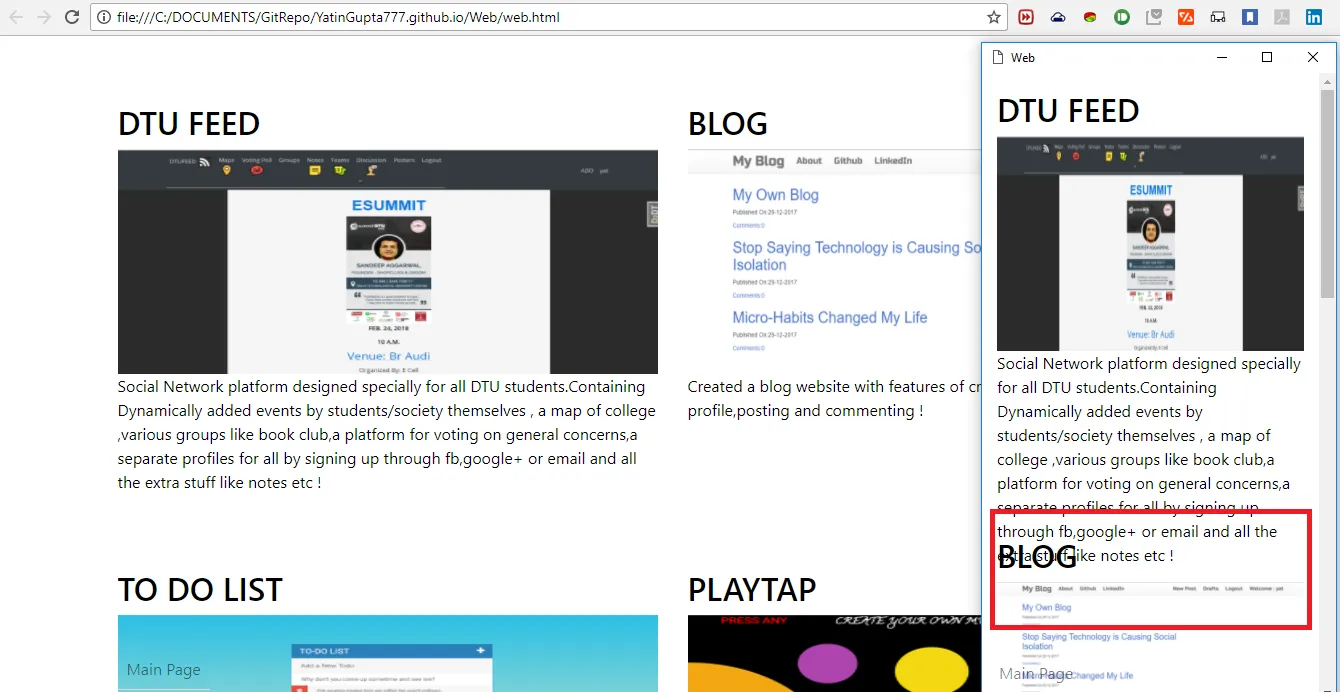Click 'About' in main page blog image nav
The image size is (1340, 692).
(x=809, y=160)
